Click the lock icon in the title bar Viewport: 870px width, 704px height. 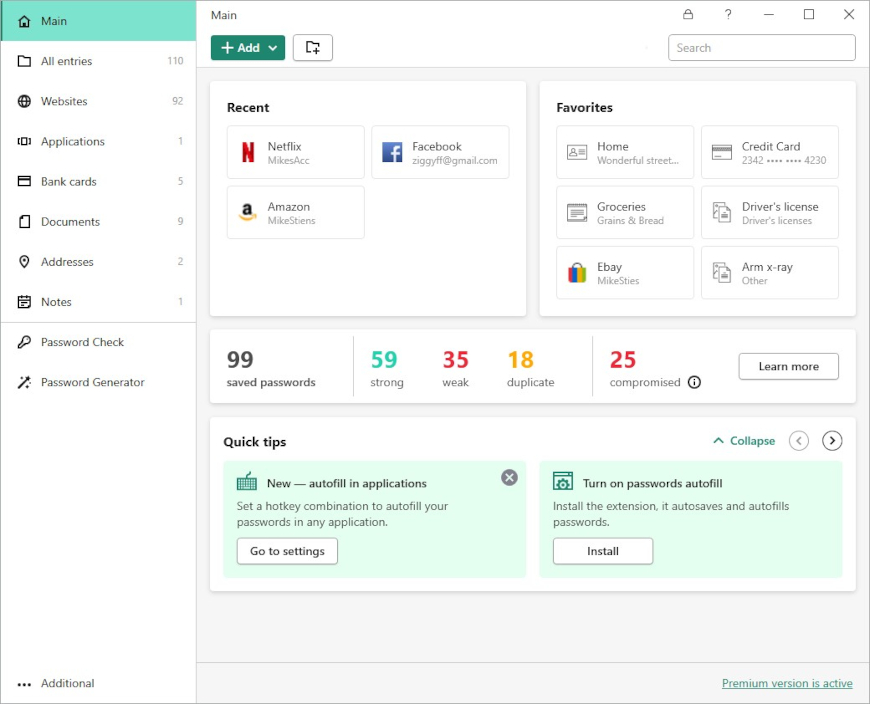coord(688,14)
